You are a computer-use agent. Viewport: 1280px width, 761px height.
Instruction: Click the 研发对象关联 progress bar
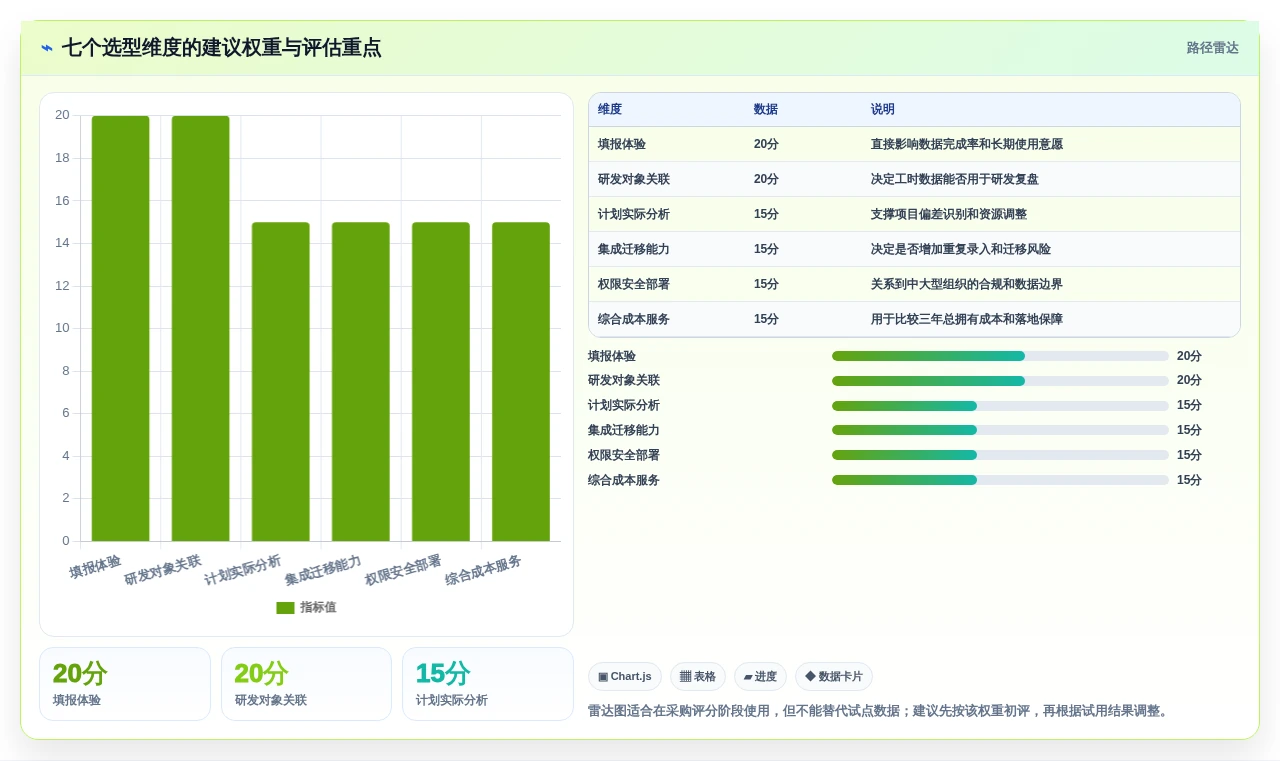tap(1000, 381)
